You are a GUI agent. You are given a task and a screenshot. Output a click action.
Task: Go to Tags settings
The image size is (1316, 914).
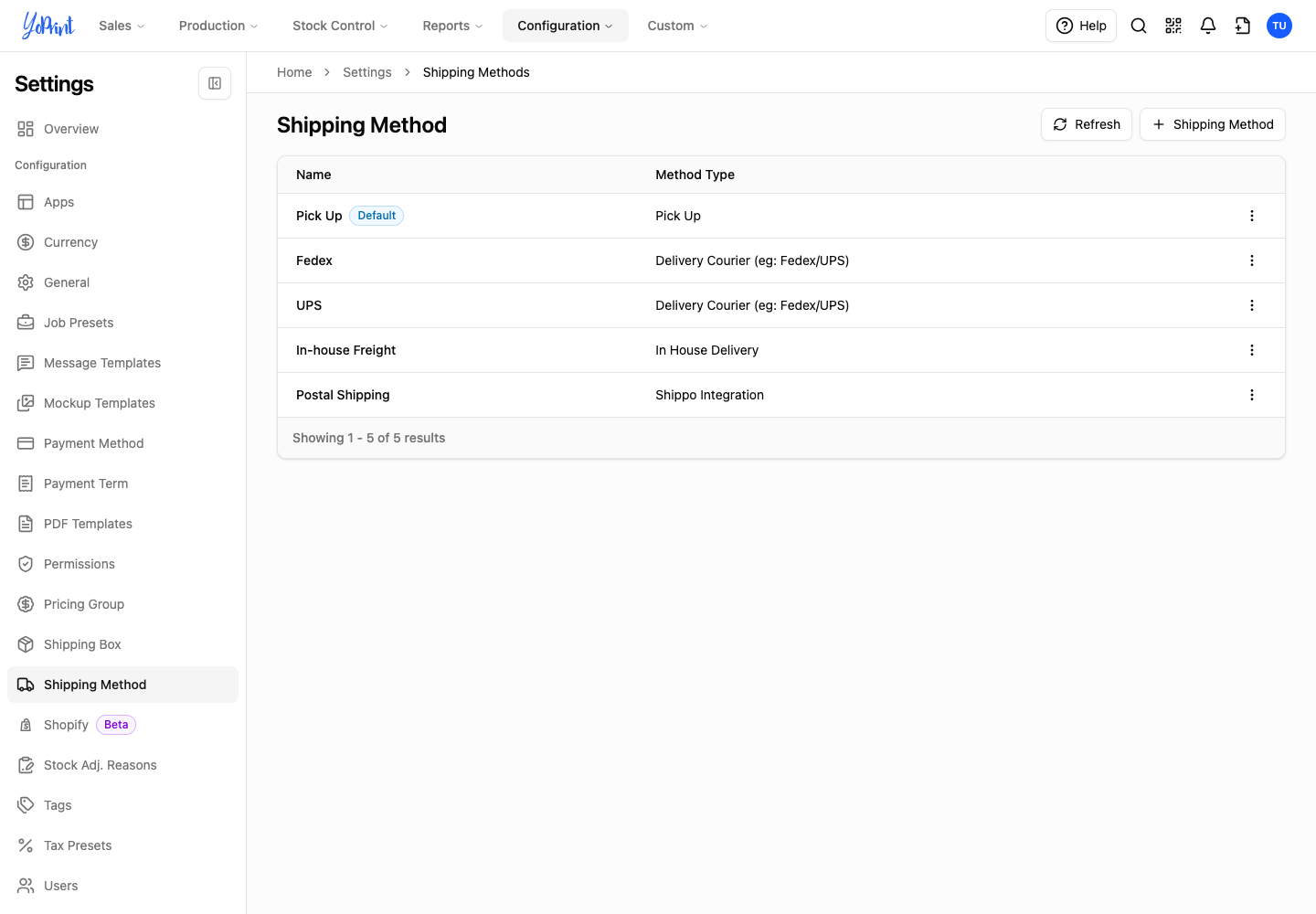(122, 805)
